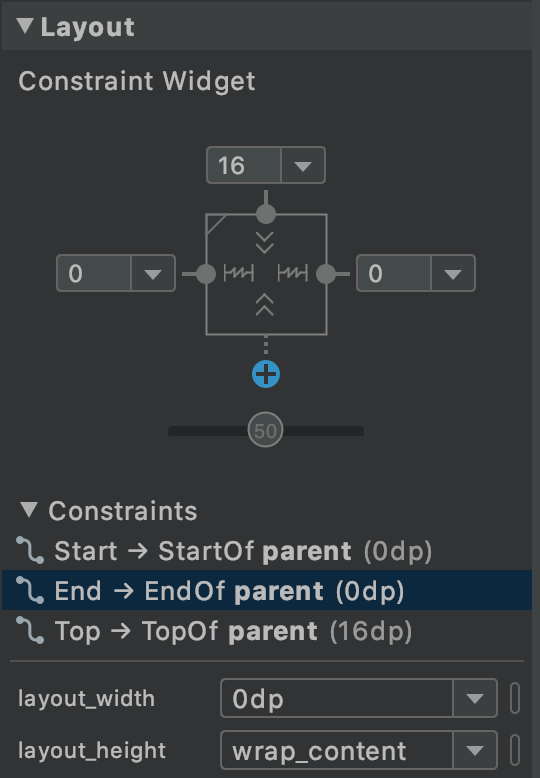540x778 pixels.
Task: Toggle aspect ratio corner triangle
Action: 216,224
